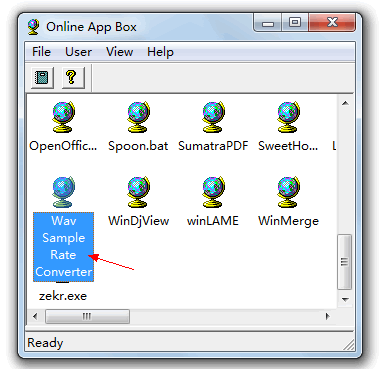384x369 pixels.
Task: Select the winLAME globe icon
Action: pos(213,192)
